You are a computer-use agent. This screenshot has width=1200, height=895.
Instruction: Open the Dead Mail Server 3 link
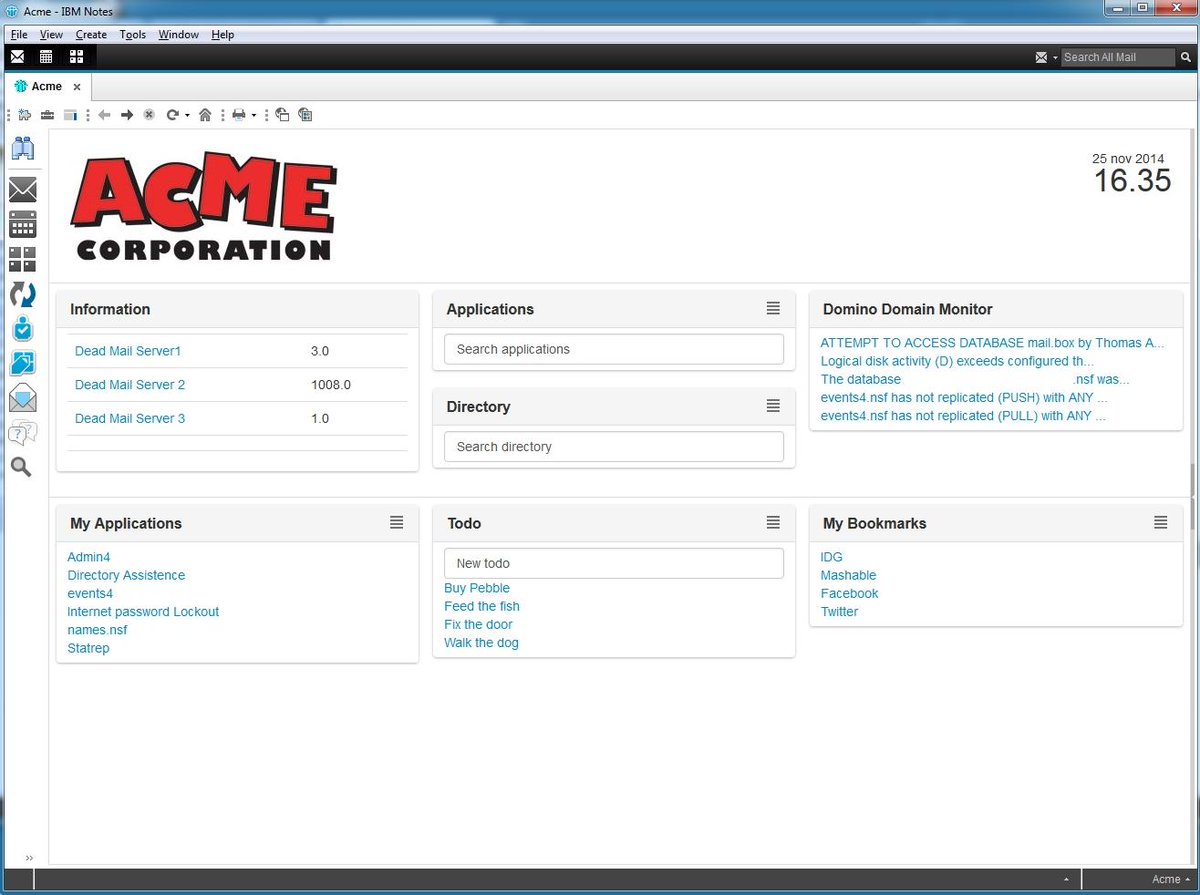(x=130, y=418)
